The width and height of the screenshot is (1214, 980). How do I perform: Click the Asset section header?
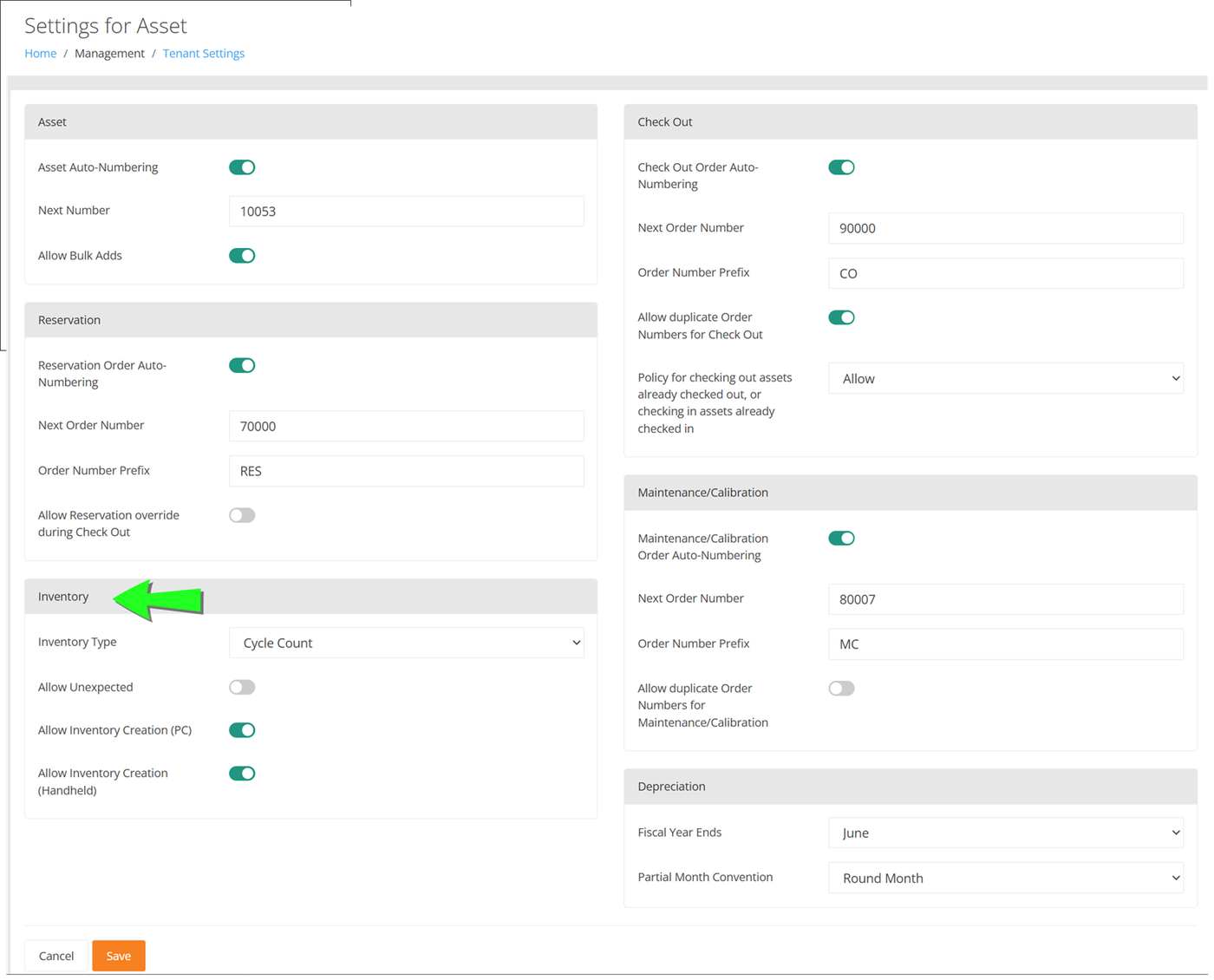point(310,122)
